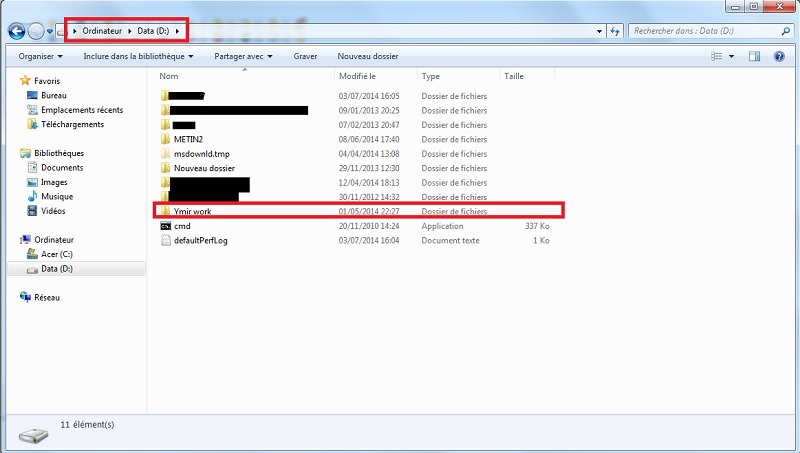
Task: Open help with the question mark icon
Action: [x=779, y=56]
